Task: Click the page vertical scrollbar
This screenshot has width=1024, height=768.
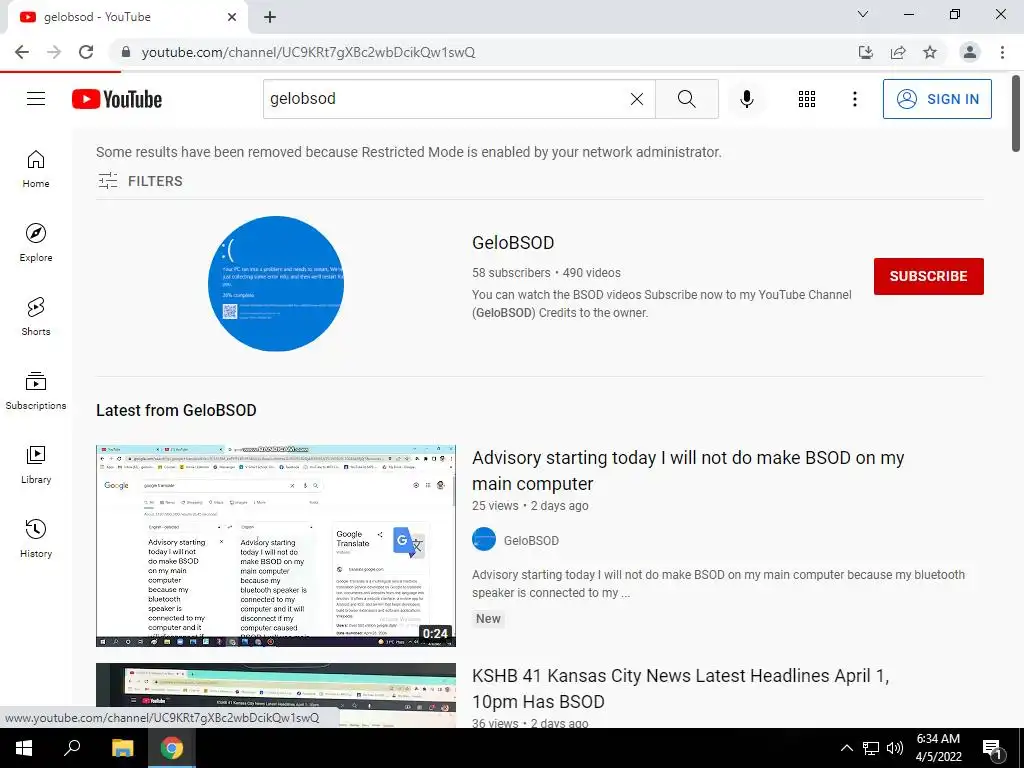Action: click(1016, 113)
